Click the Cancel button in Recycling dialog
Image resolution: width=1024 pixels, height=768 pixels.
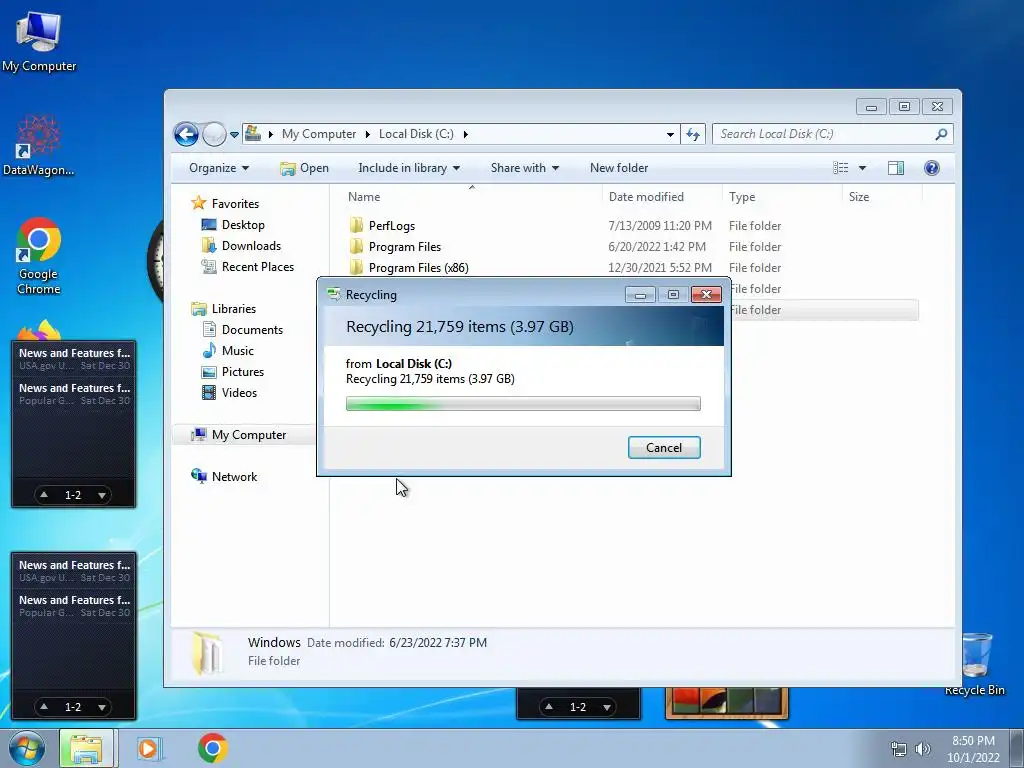click(664, 448)
